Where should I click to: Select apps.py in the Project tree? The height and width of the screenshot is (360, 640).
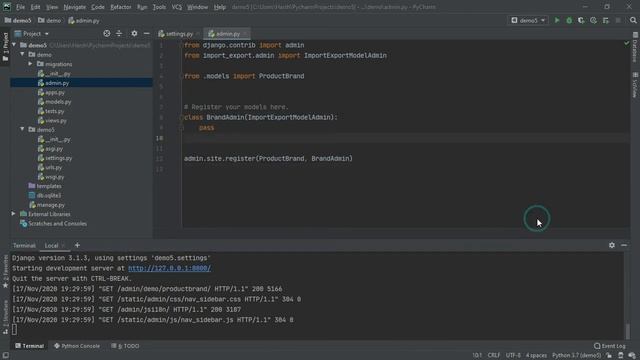(x=55, y=92)
